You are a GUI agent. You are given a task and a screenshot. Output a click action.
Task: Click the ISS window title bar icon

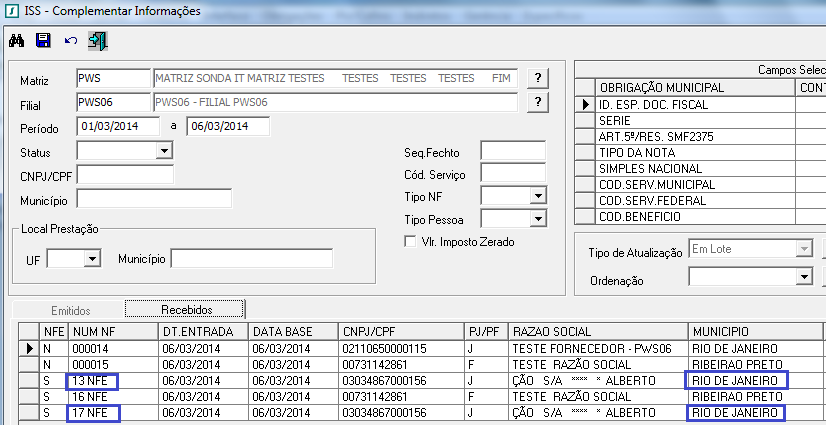11,11
